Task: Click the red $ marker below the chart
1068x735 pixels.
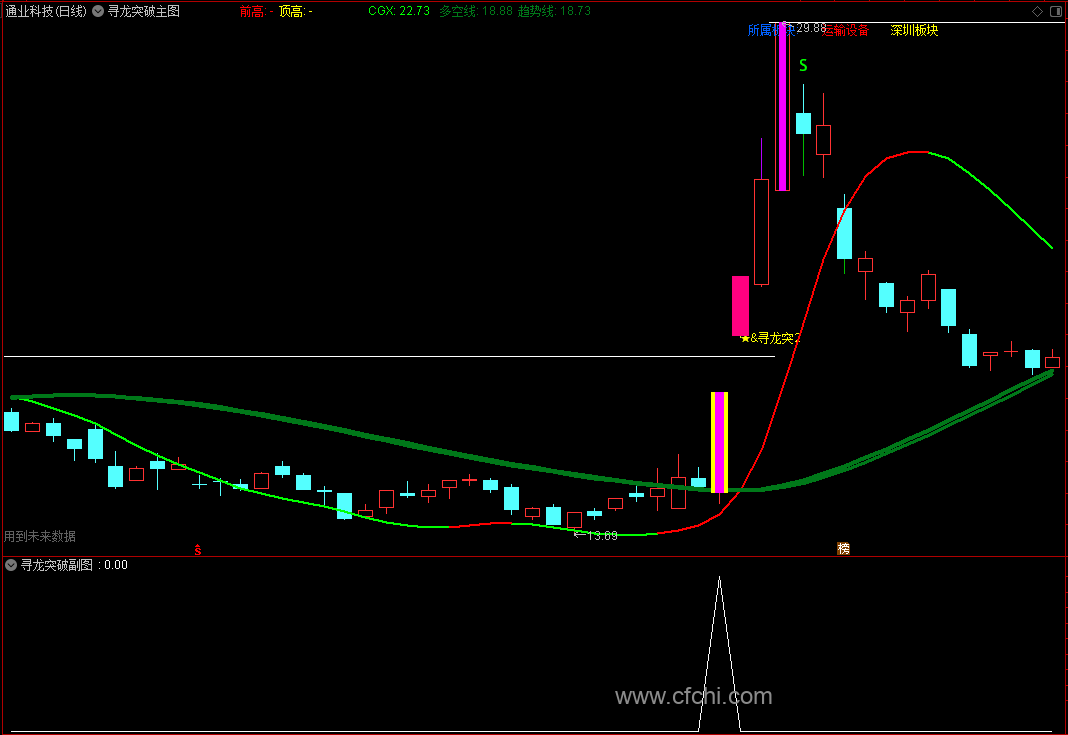Action: (198, 549)
